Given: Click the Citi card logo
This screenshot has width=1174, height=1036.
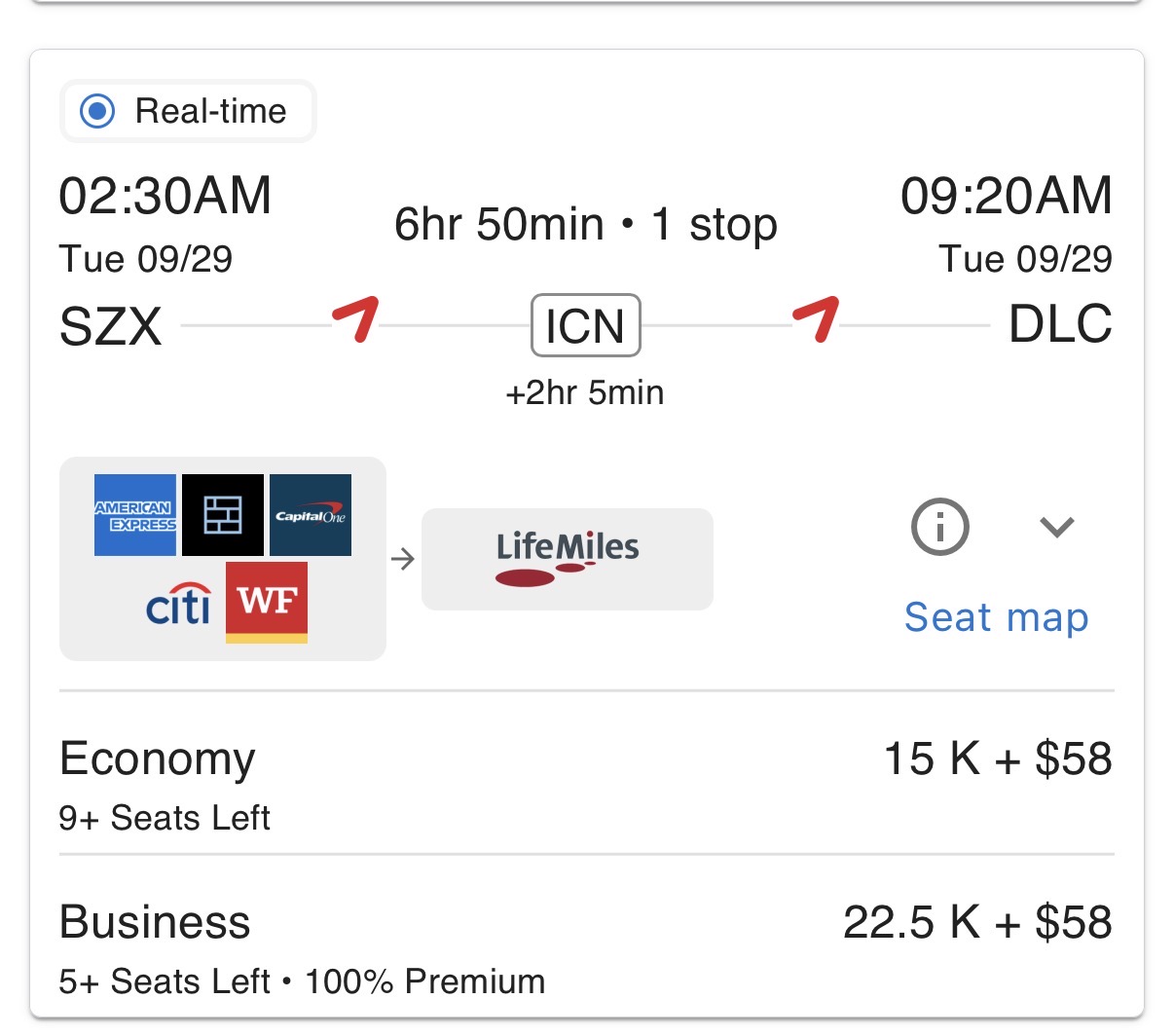Looking at the screenshot, I should 178,604.
